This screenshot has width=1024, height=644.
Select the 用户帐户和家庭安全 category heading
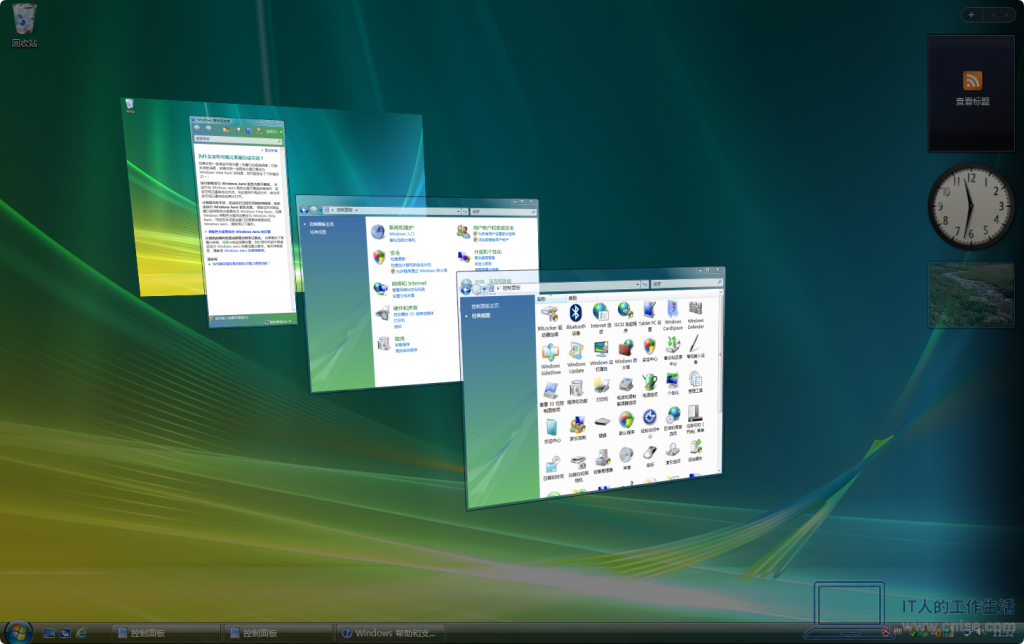[494, 227]
